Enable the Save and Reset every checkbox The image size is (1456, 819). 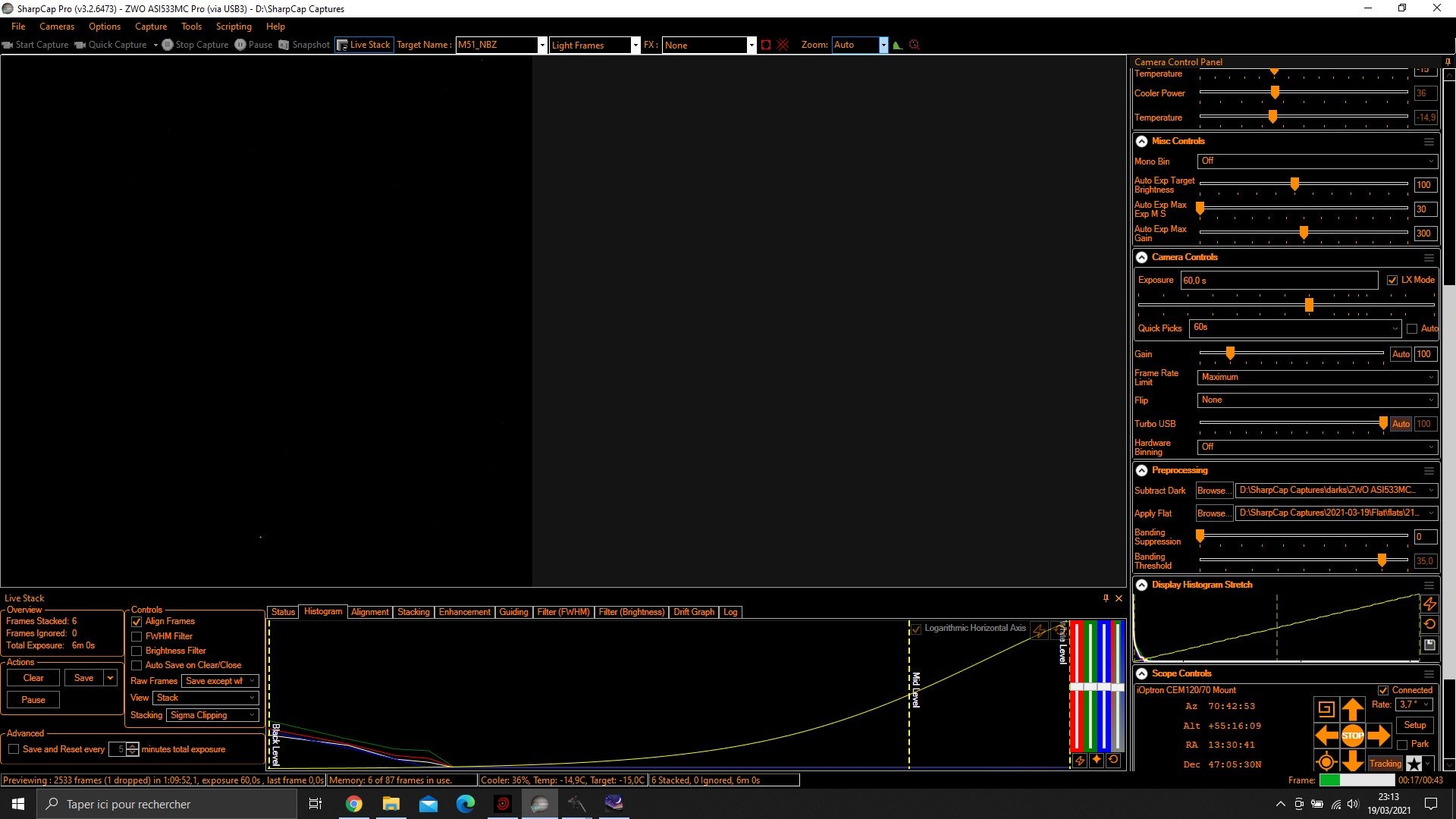point(14,749)
